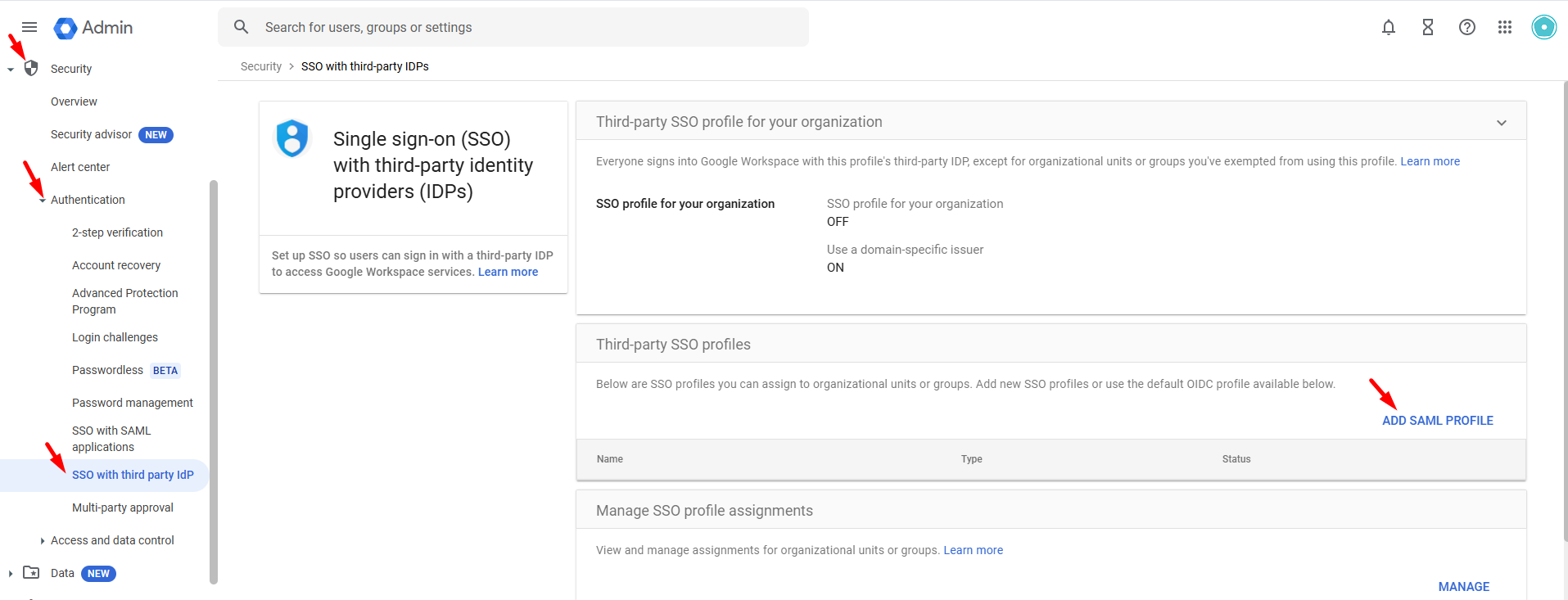Expand Access and data control section
This screenshot has width=1568, height=600.
[43, 541]
